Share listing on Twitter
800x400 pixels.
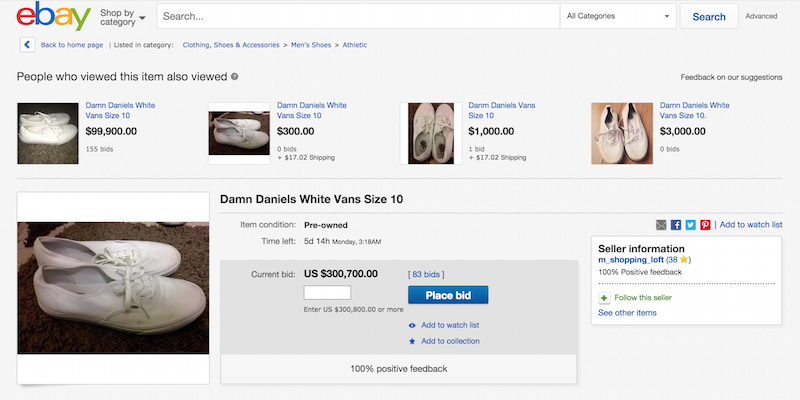coord(690,225)
